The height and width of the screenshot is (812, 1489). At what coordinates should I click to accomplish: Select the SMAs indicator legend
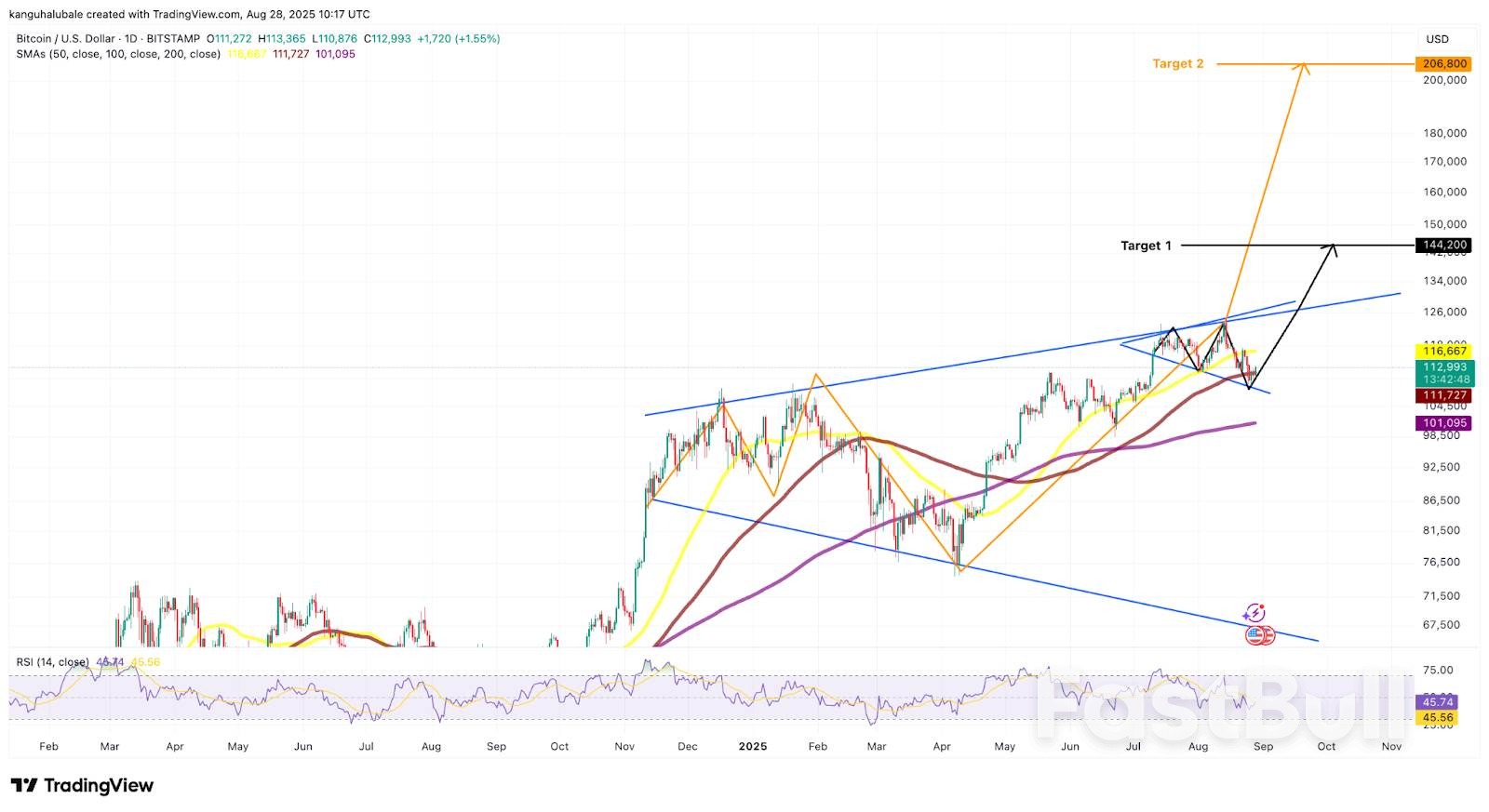pos(118,54)
